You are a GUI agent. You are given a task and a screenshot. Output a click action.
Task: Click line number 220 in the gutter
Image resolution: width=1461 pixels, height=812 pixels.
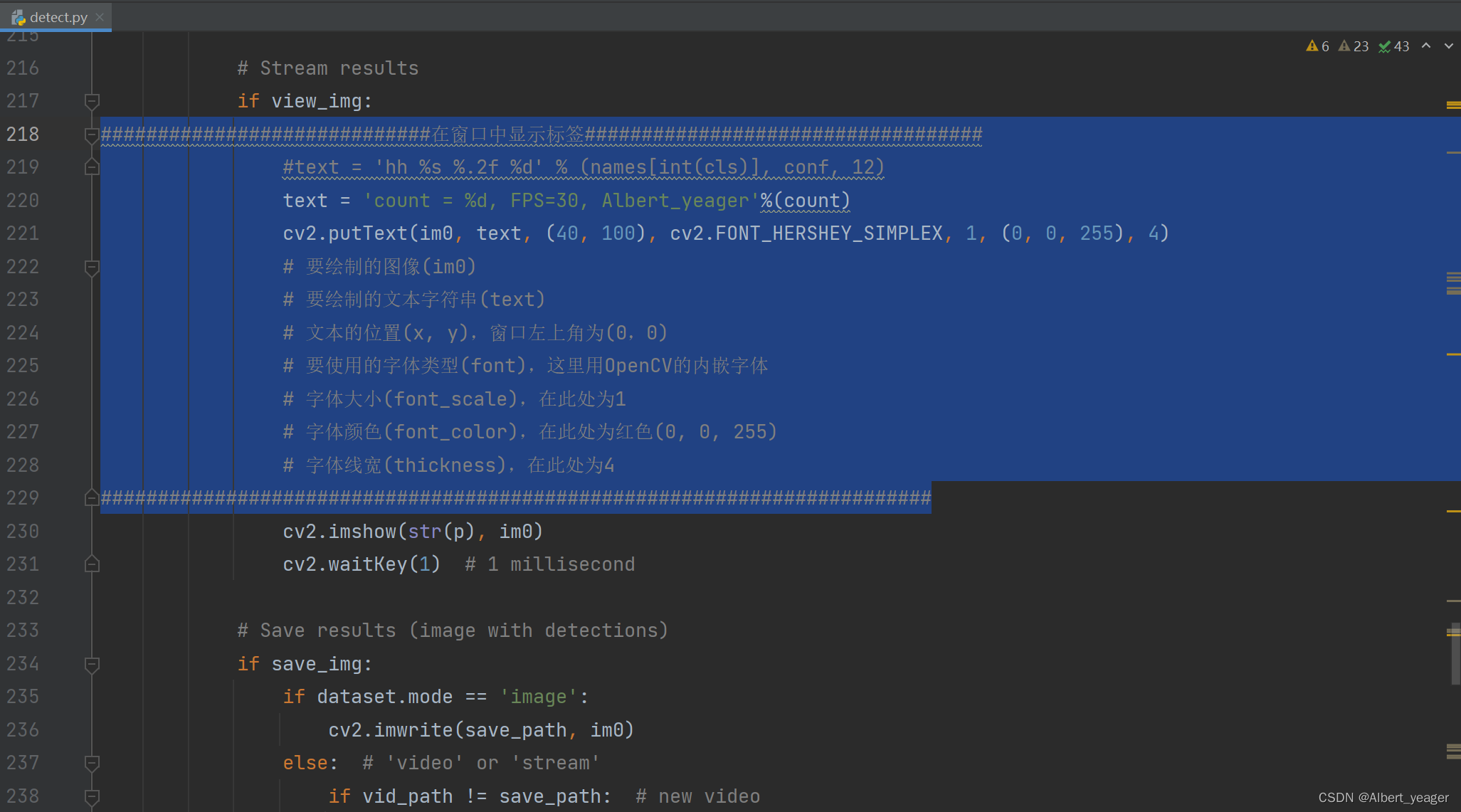coord(23,201)
